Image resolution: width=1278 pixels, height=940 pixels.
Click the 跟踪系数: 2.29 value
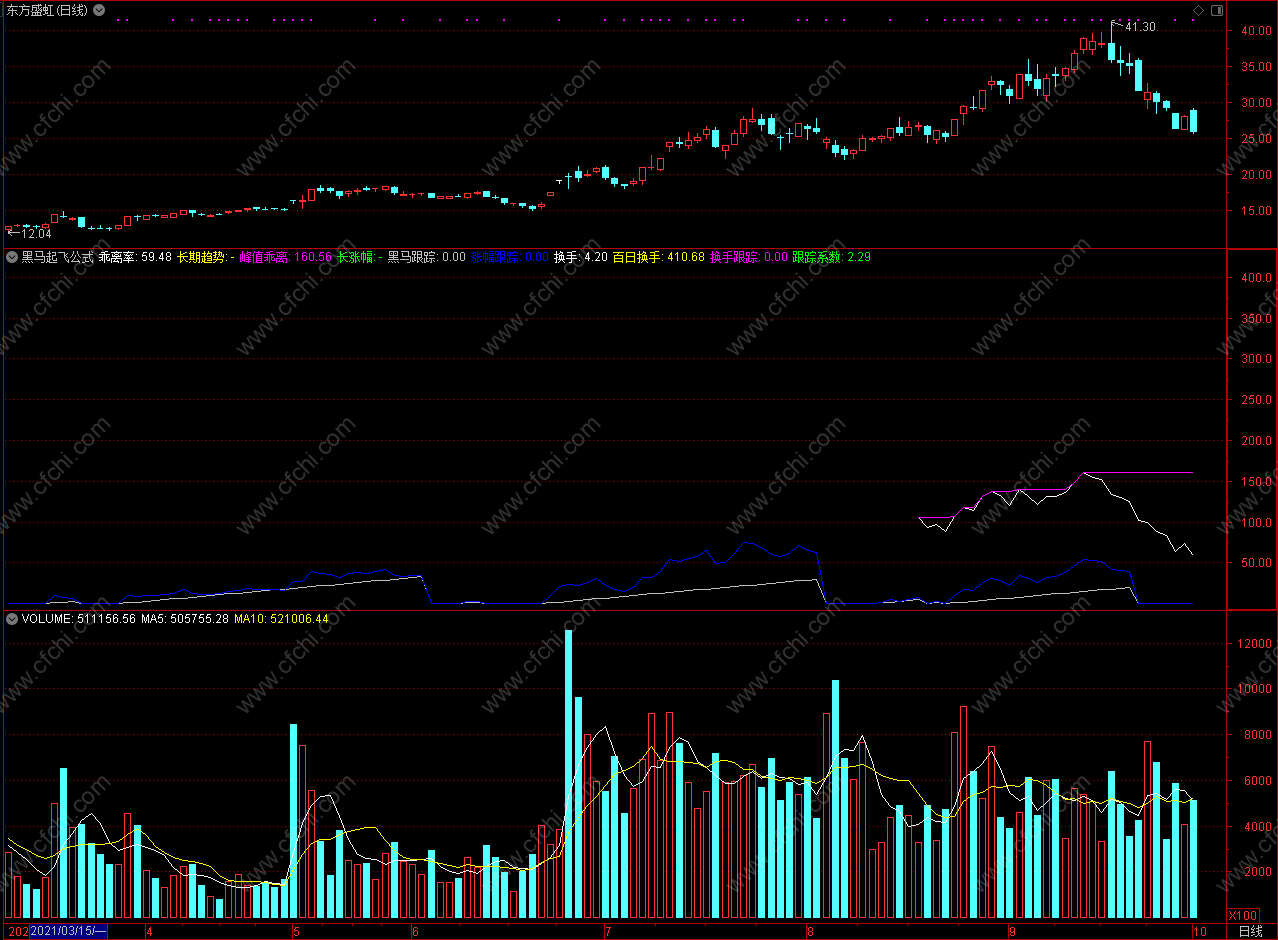(831, 257)
